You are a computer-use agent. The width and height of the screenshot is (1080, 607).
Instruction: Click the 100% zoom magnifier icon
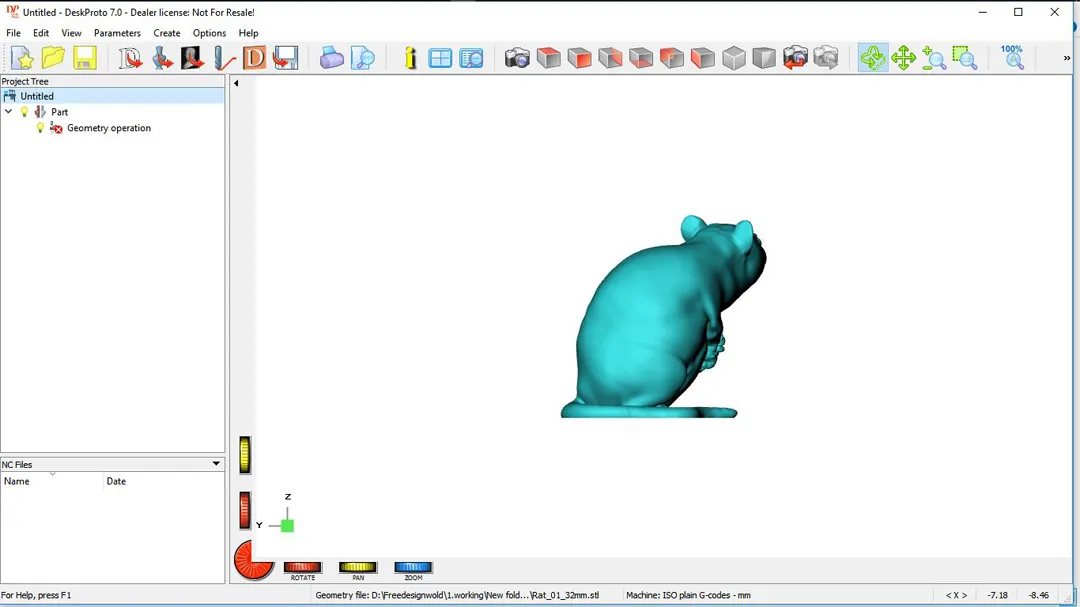point(1012,57)
